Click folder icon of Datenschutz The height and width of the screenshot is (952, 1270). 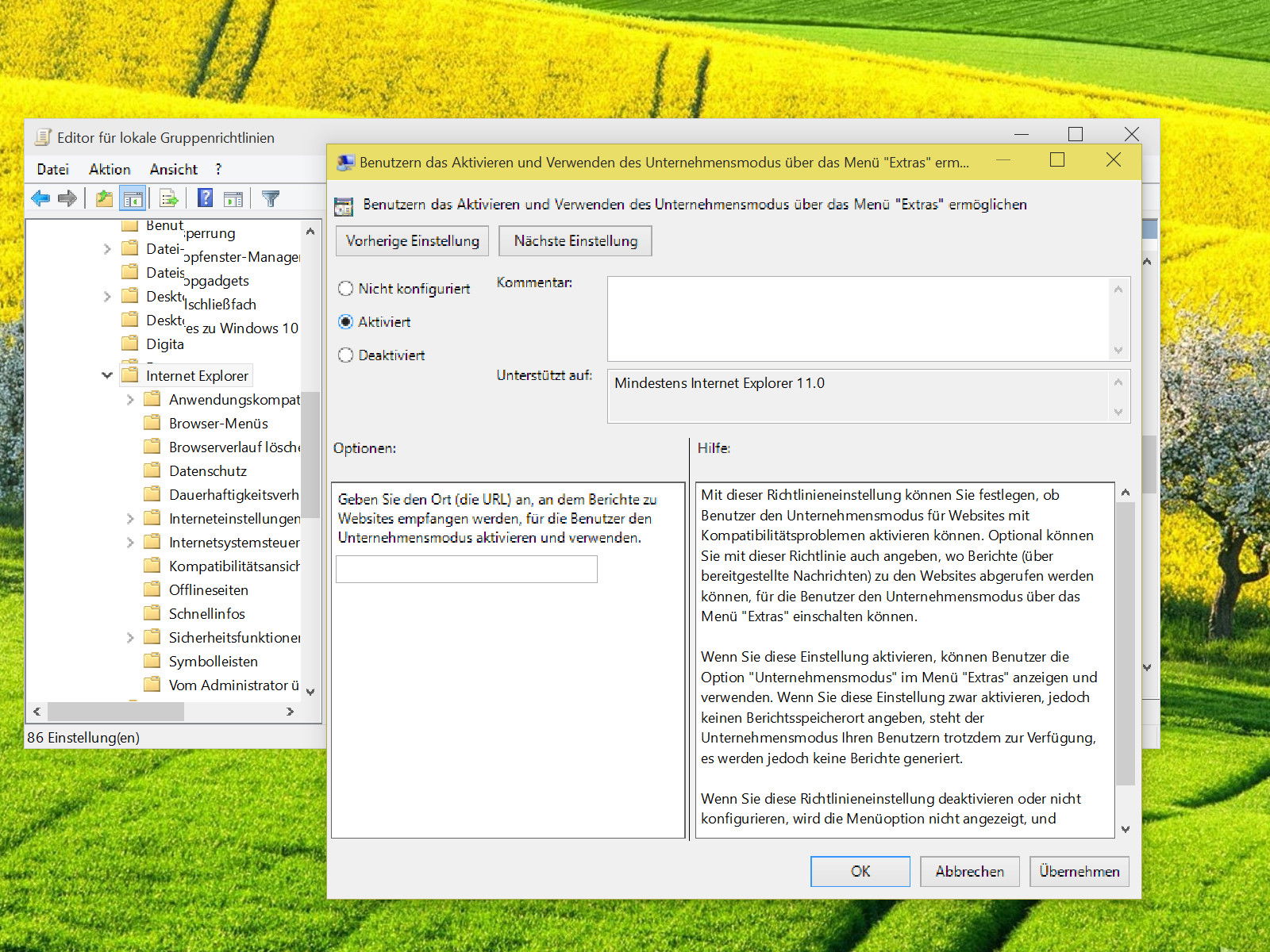click(152, 470)
